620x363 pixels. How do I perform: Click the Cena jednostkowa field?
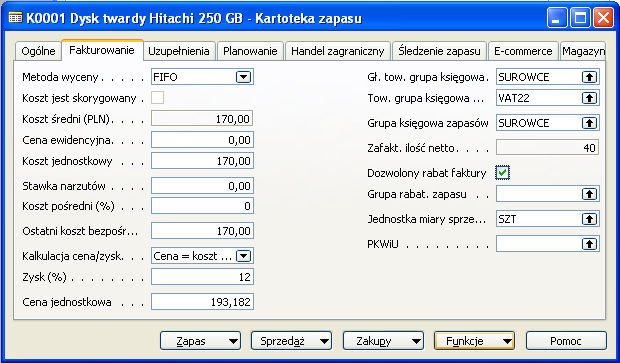point(202,302)
